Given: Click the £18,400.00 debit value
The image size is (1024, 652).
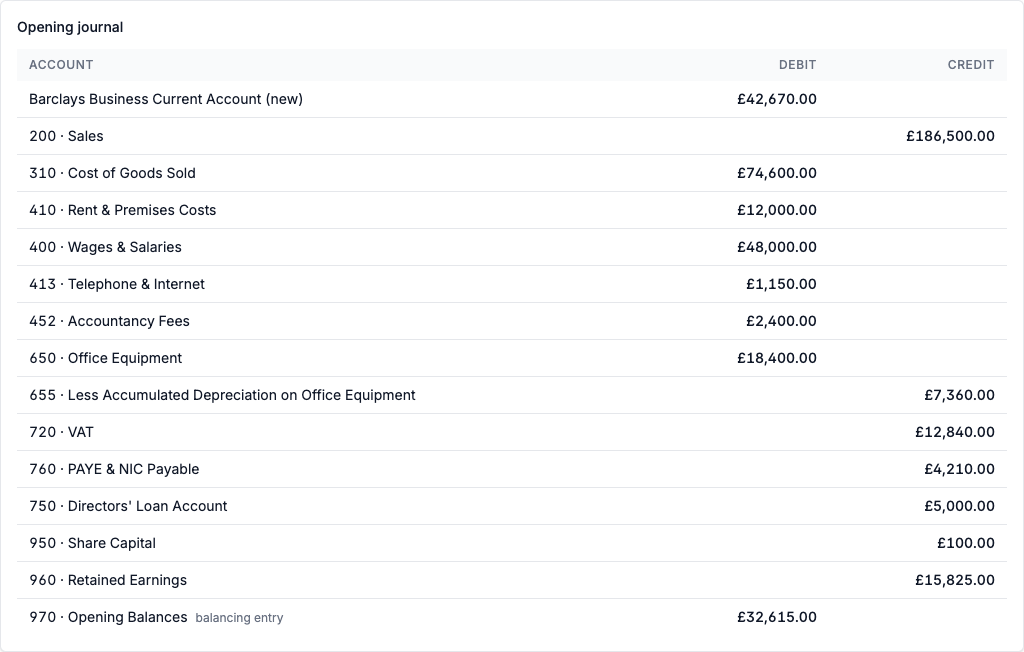Looking at the screenshot, I should [x=776, y=358].
